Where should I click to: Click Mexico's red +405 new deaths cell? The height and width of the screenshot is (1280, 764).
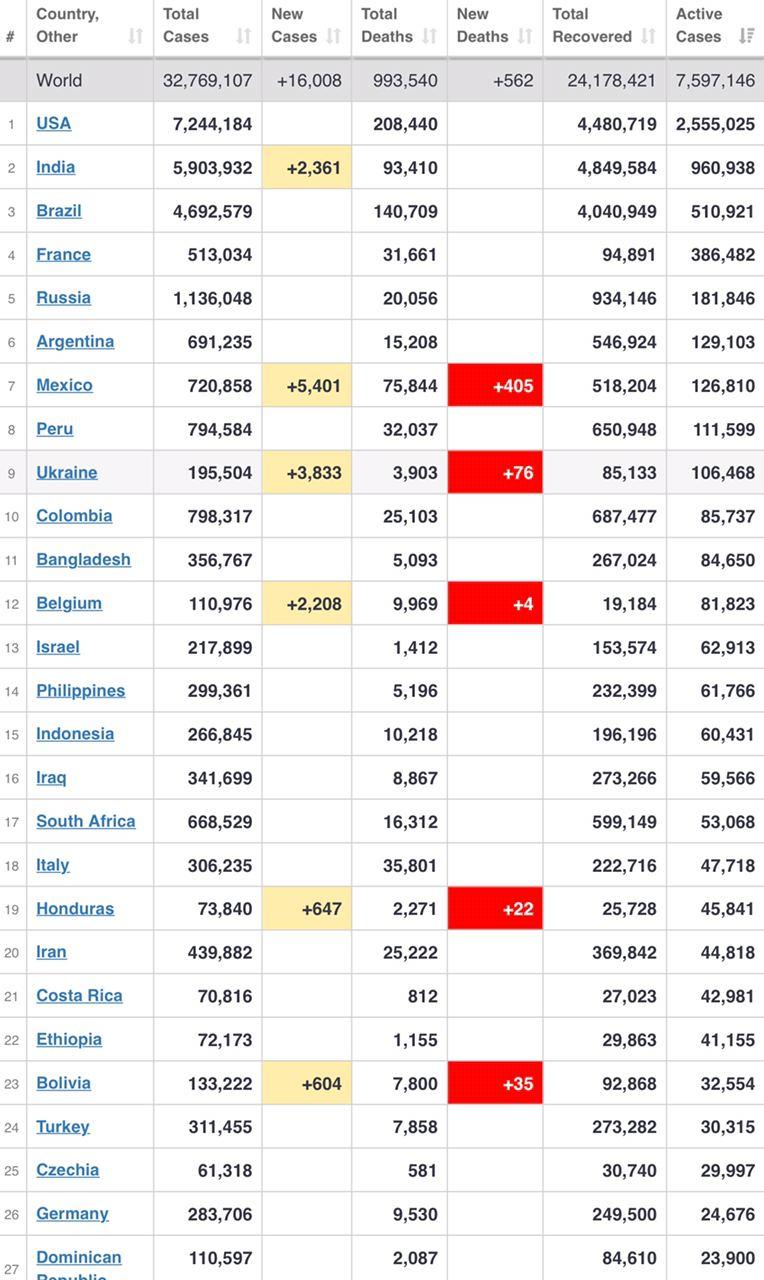point(495,385)
